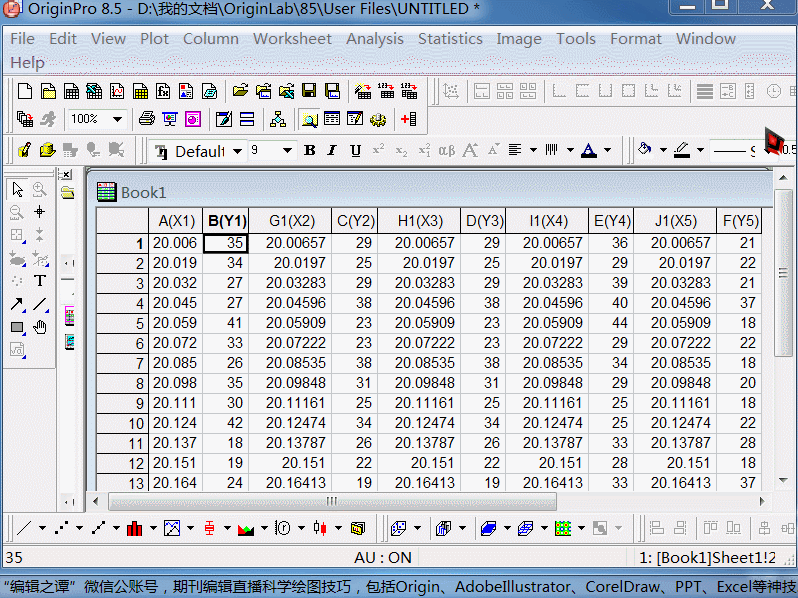Open font color picker dropdown

(x=608, y=151)
